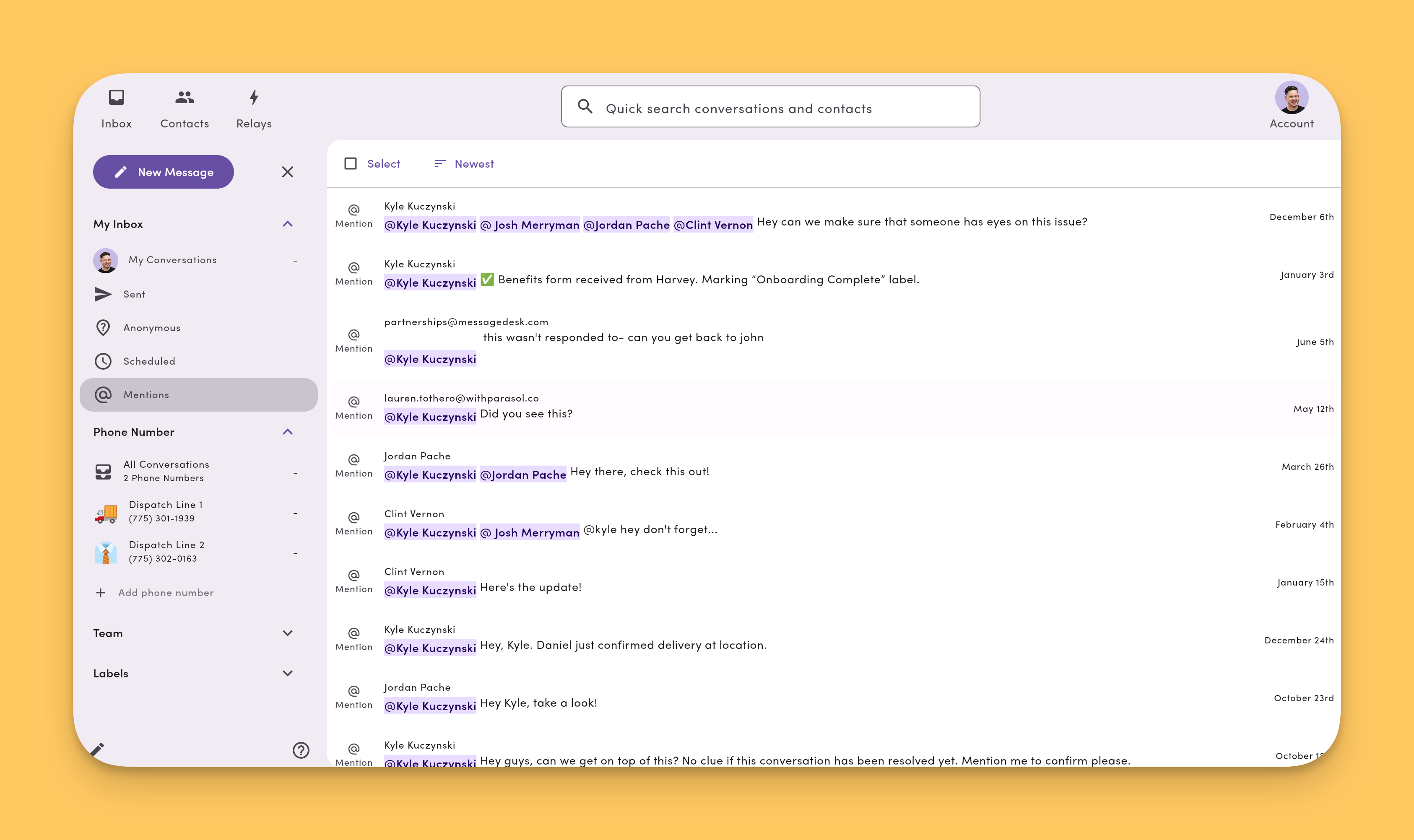Image resolution: width=1414 pixels, height=840 pixels.
Task: Open the Contacts people icon
Action: point(185,97)
